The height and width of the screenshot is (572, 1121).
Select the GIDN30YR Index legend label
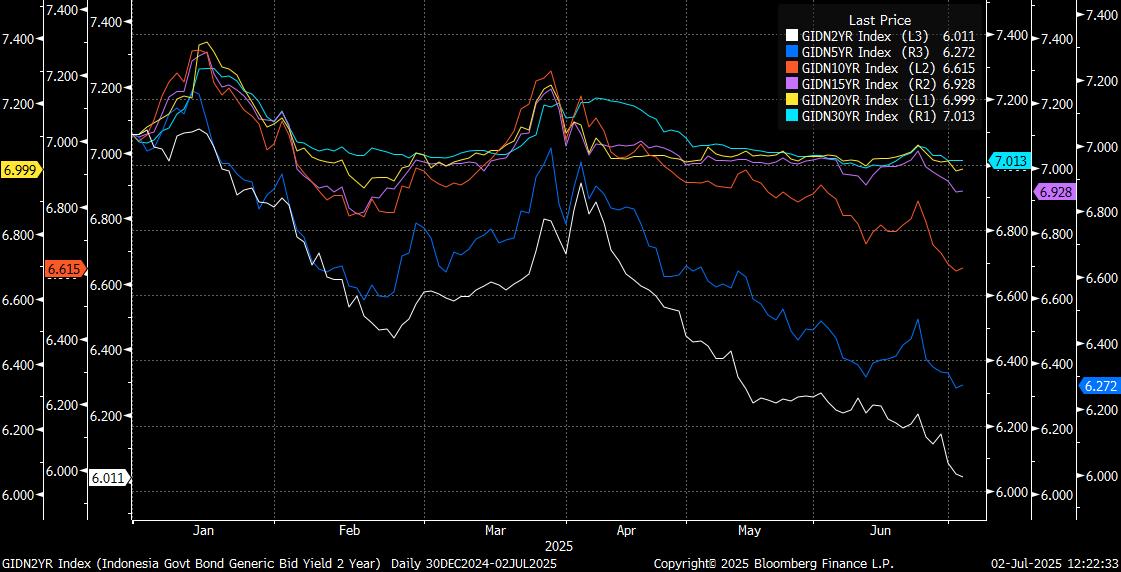tap(850, 116)
